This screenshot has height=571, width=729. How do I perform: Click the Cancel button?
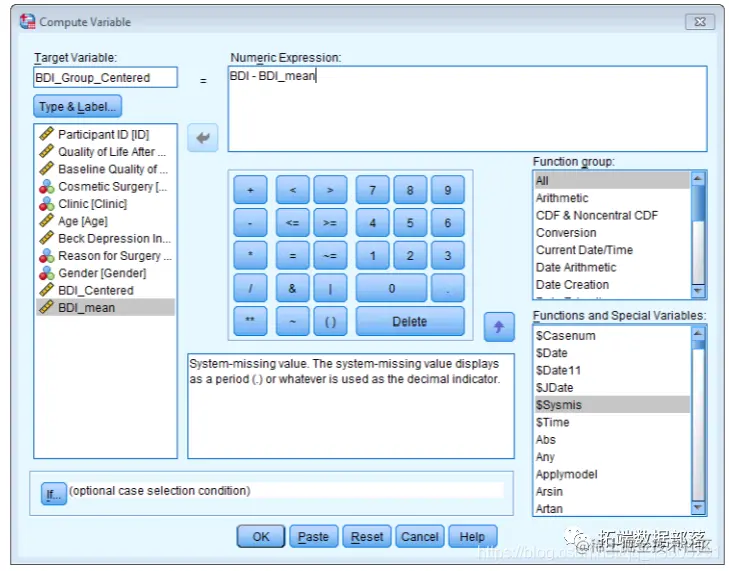[420, 537]
